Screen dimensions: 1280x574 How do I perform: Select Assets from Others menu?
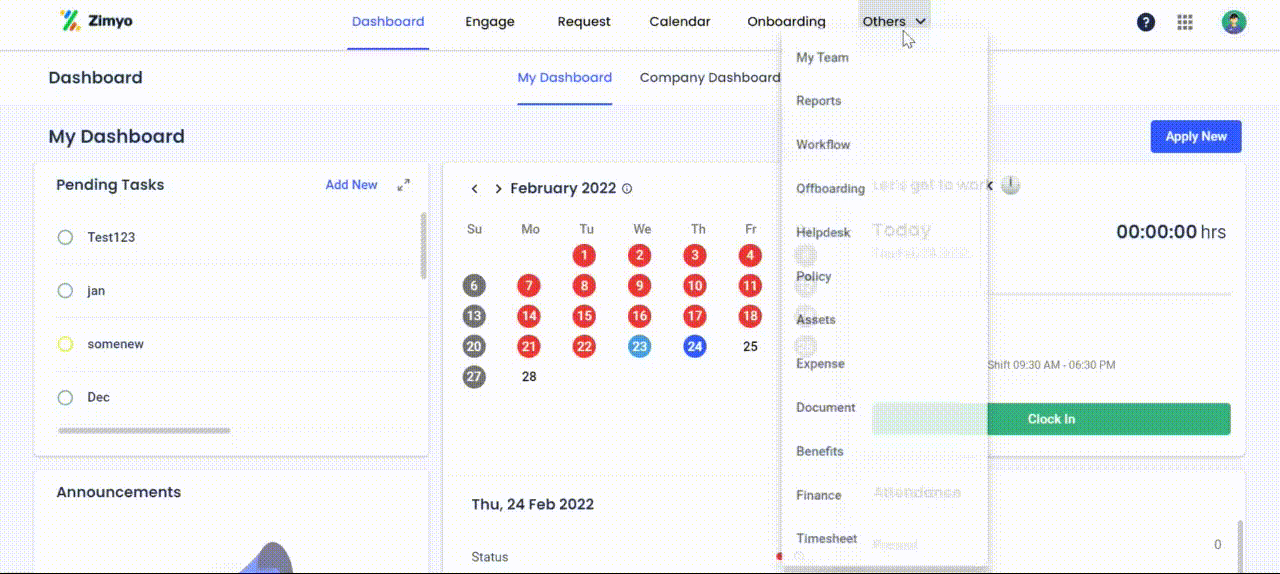tap(816, 320)
